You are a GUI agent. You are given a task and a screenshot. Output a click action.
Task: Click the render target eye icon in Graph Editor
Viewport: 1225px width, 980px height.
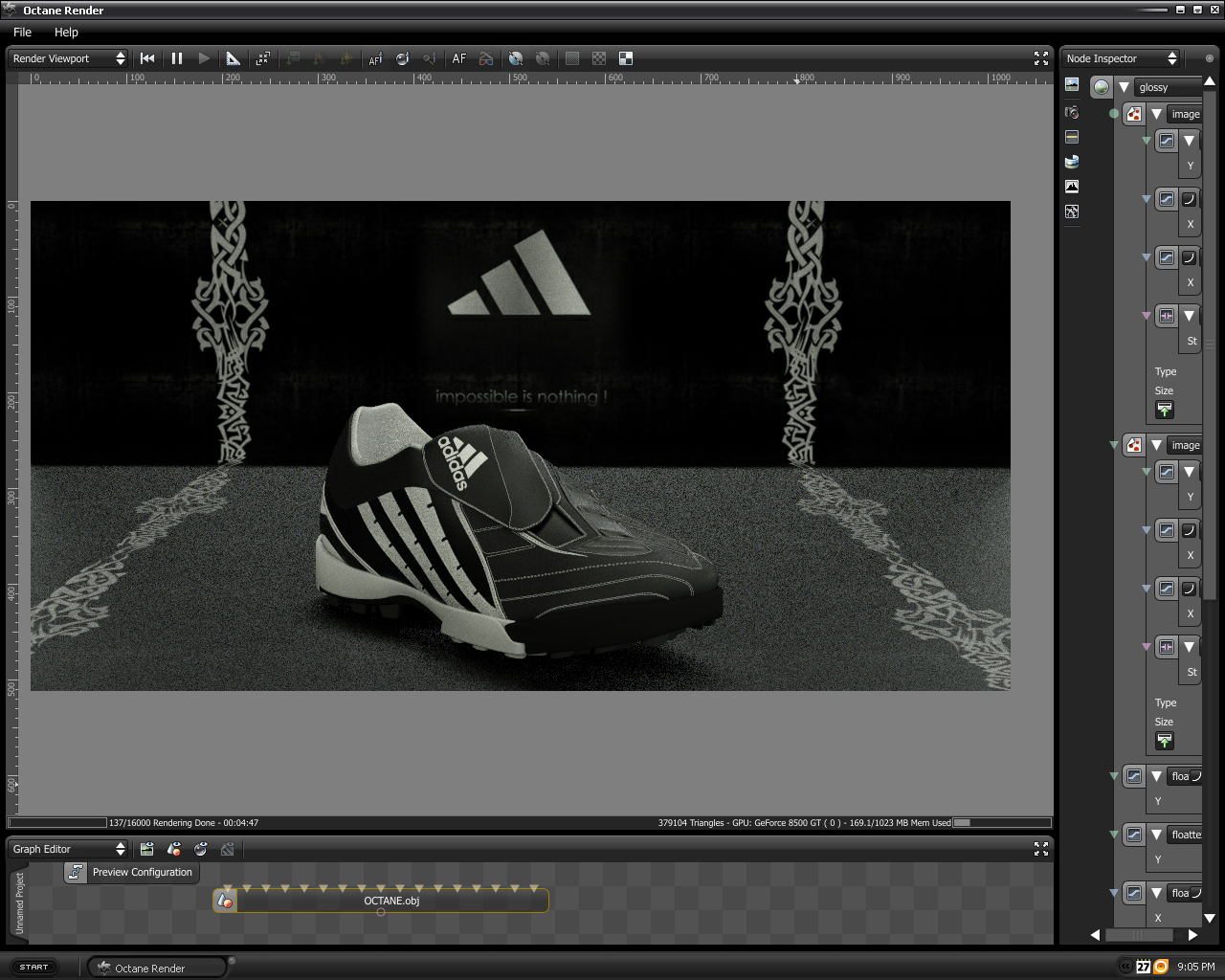pyautogui.click(x=146, y=849)
